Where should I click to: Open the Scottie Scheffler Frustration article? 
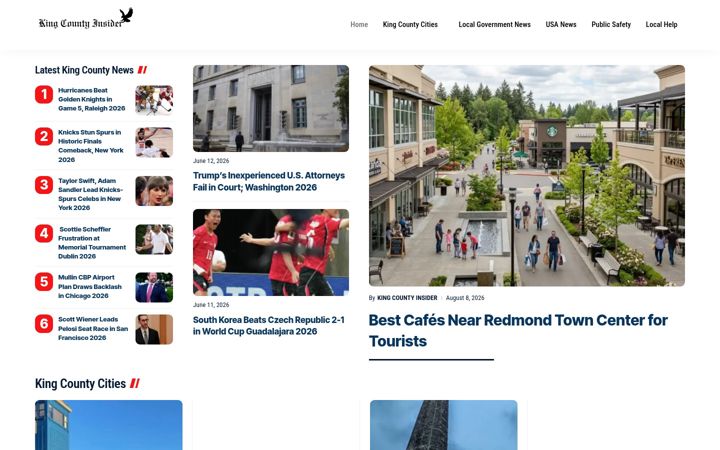pyautogui.click(x=92, y=242)
